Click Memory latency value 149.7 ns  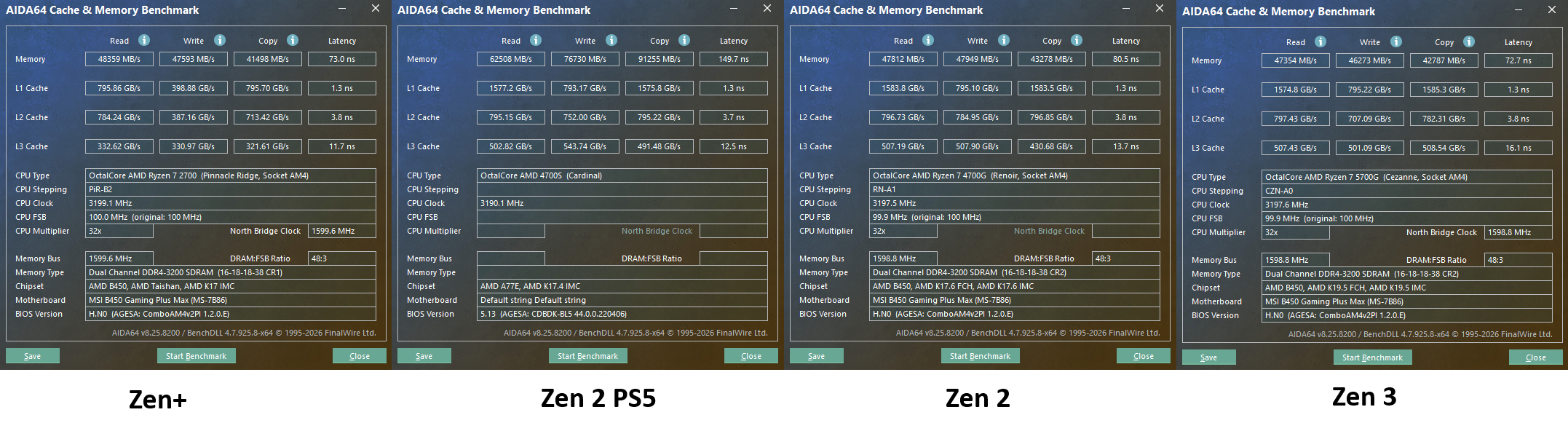pyautogui.click(x=734, y=59)
